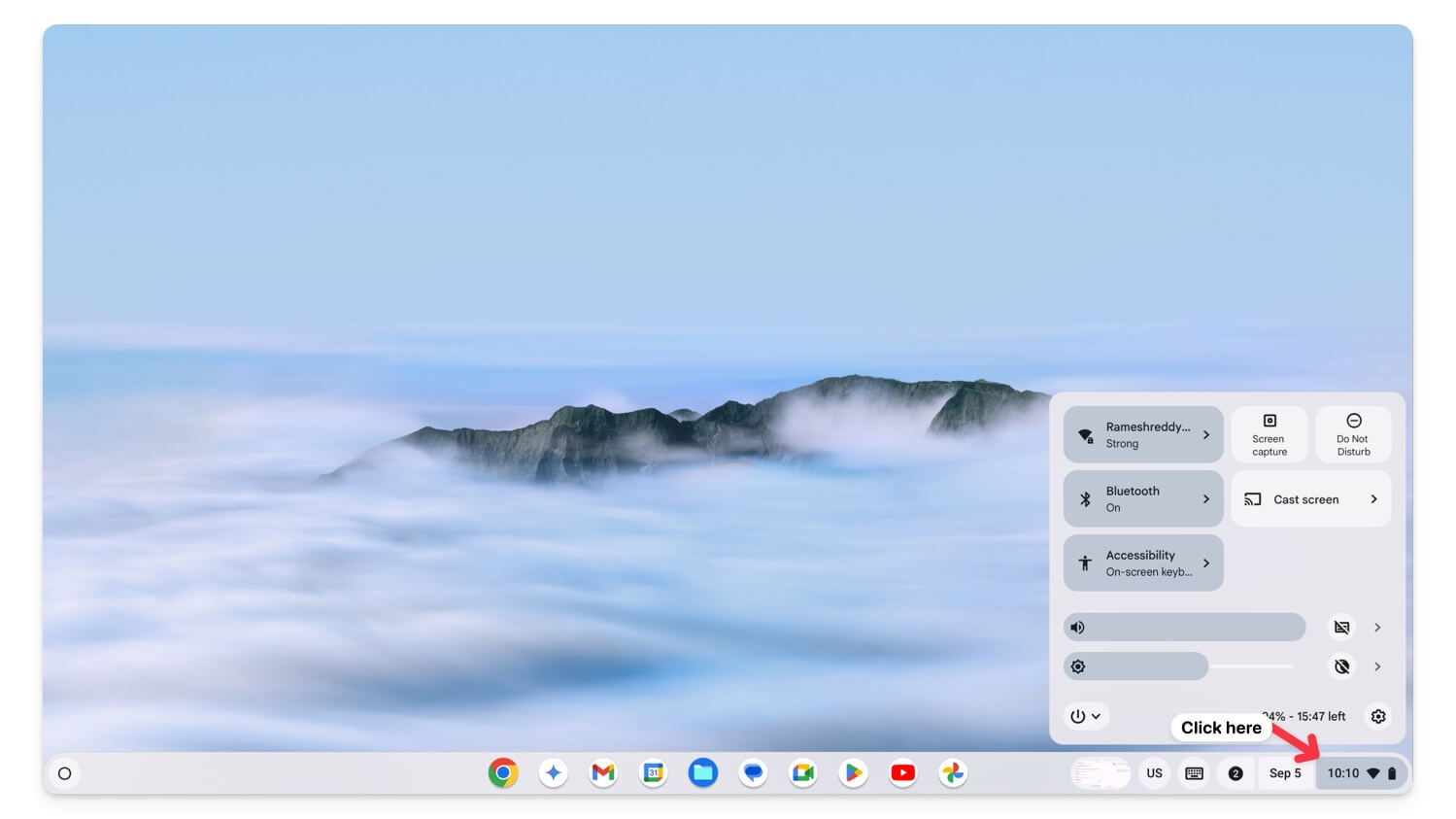Expand display settings arrow beside brightness

click(1377, 666)
